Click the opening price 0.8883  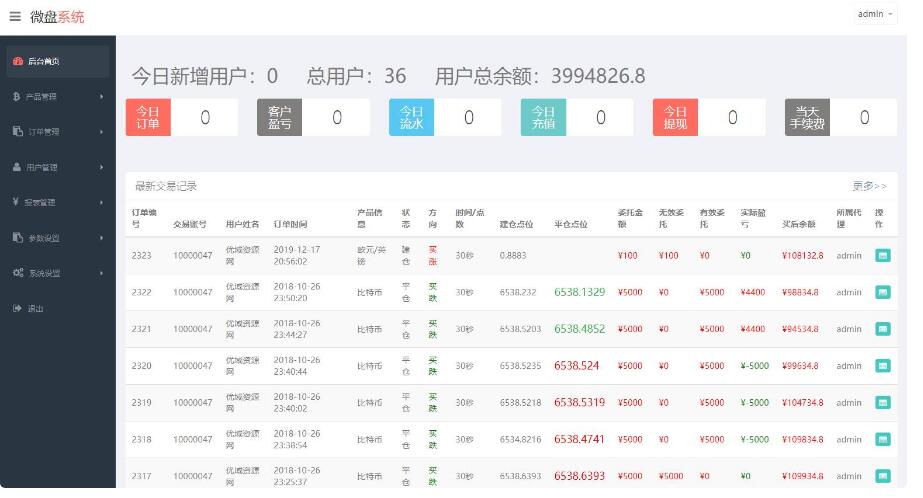(x=513, y=255)
